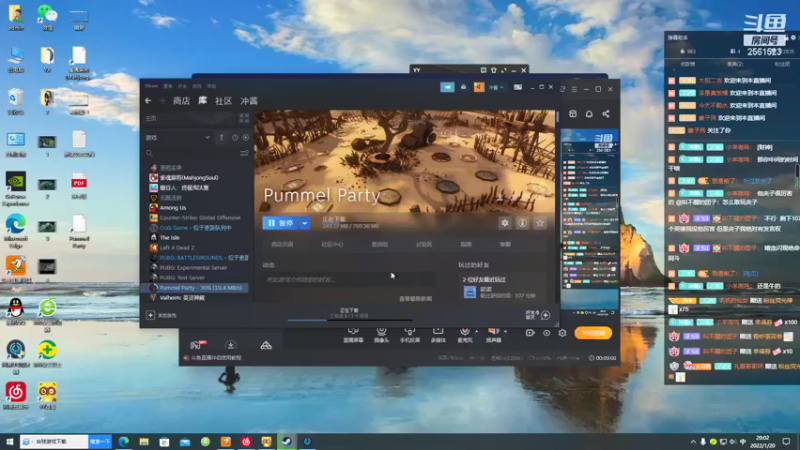Toggle the preview eye icon in the streaming tool

(546, 333)
